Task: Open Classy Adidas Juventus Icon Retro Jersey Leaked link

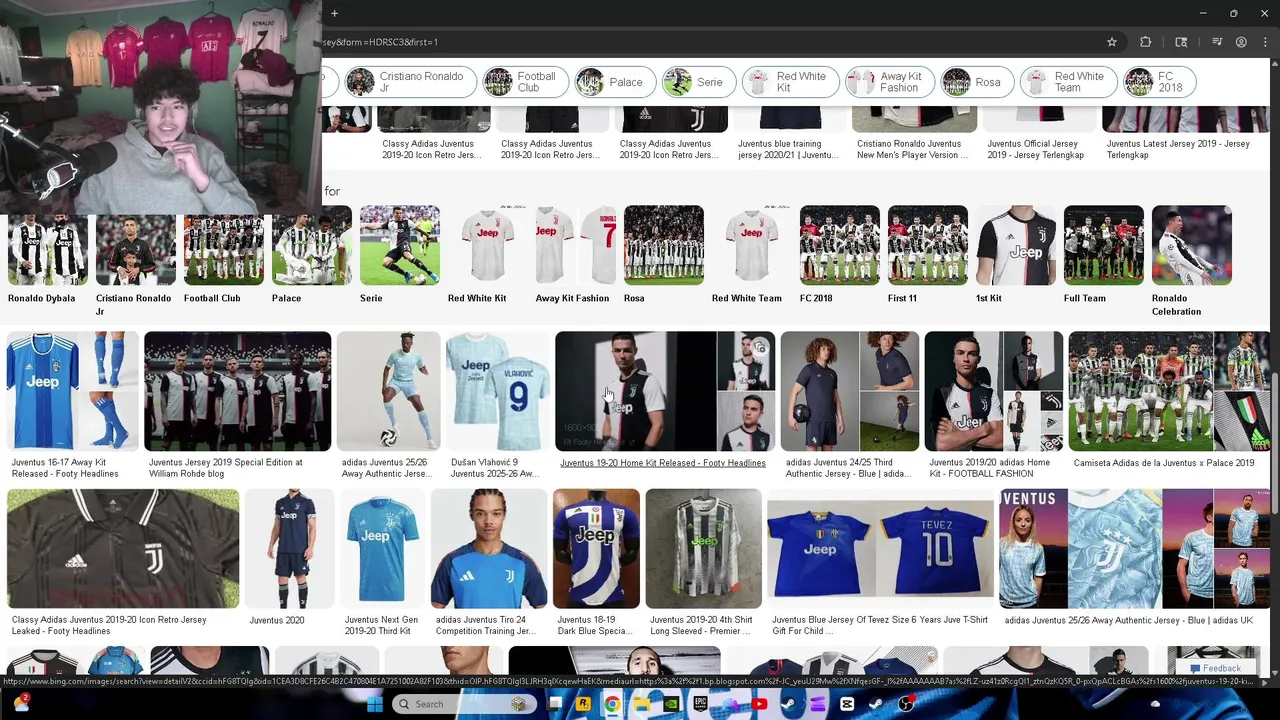Action: coord(109,625)
